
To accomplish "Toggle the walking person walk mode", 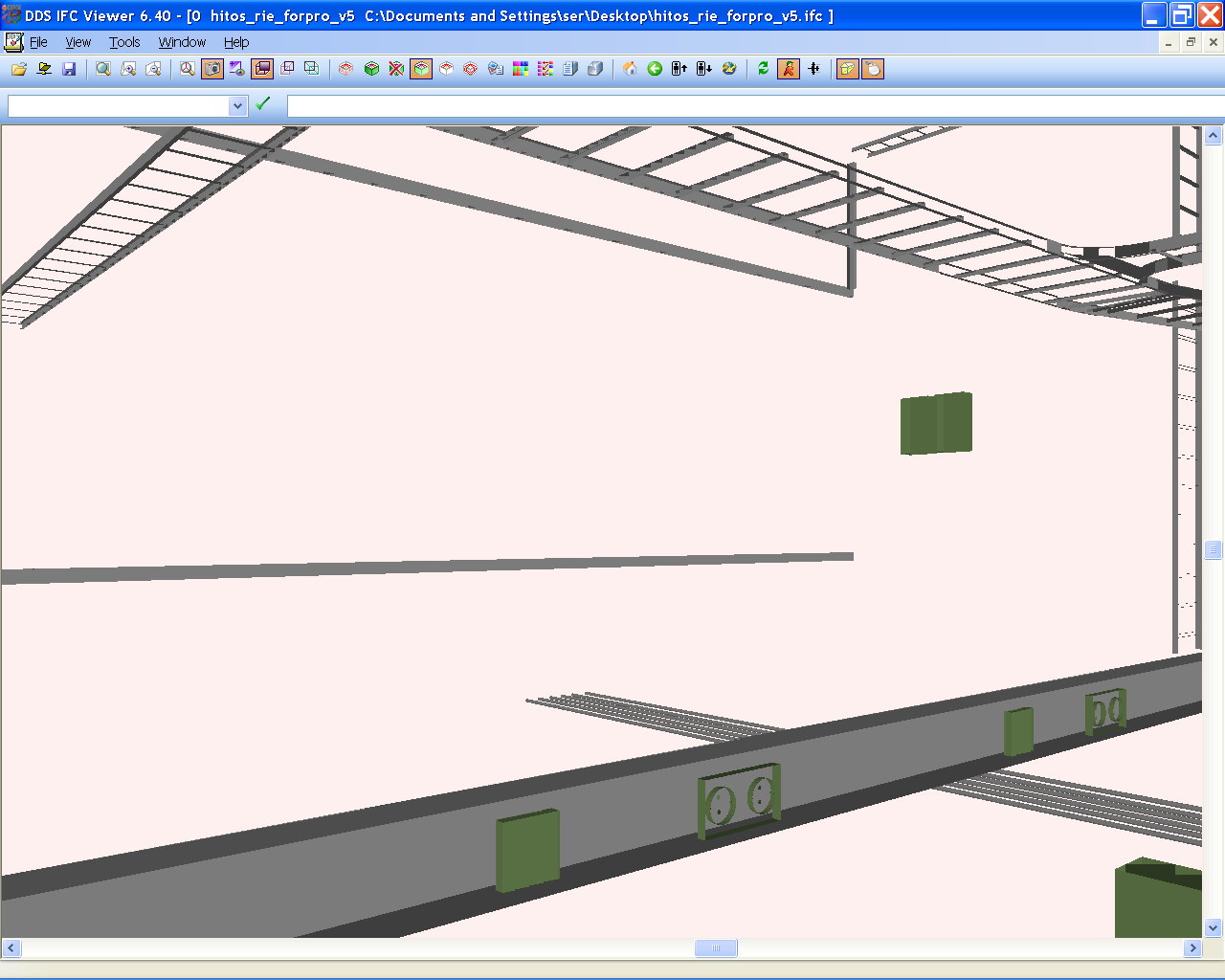I will [789, 69].
